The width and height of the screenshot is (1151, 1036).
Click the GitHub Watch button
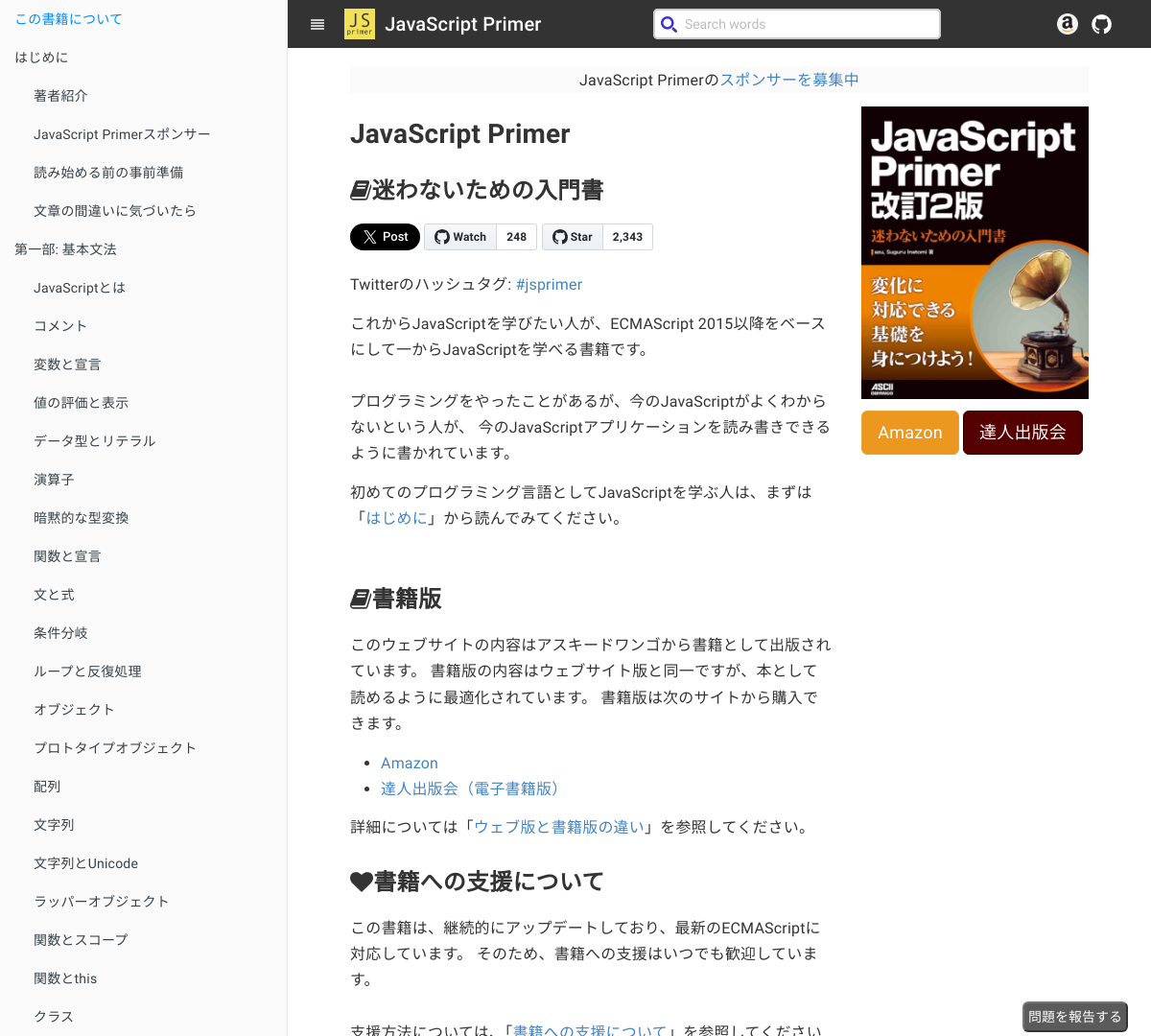(460, 237)
